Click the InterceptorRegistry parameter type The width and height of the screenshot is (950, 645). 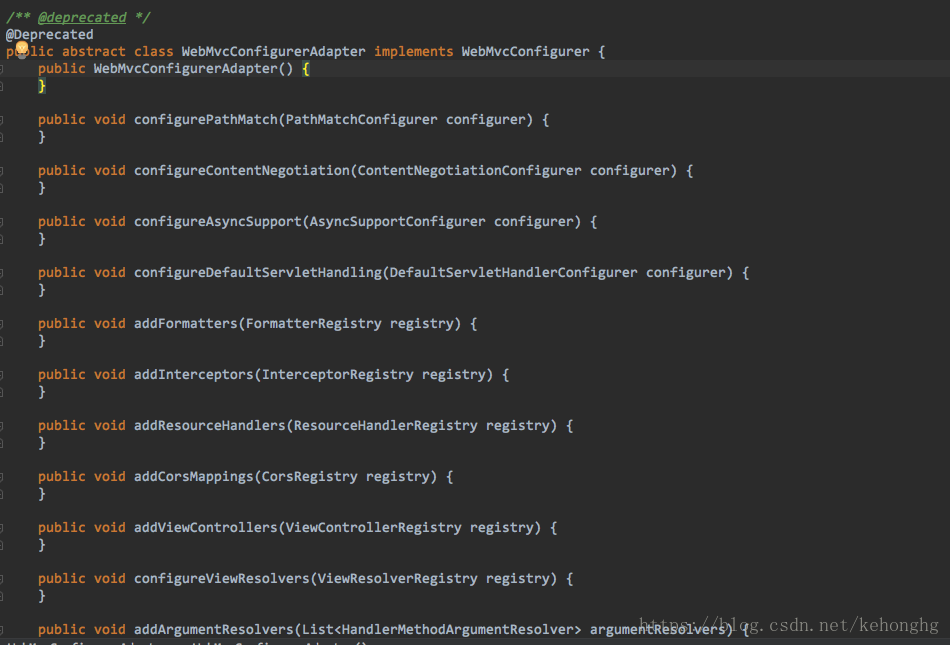337,374
